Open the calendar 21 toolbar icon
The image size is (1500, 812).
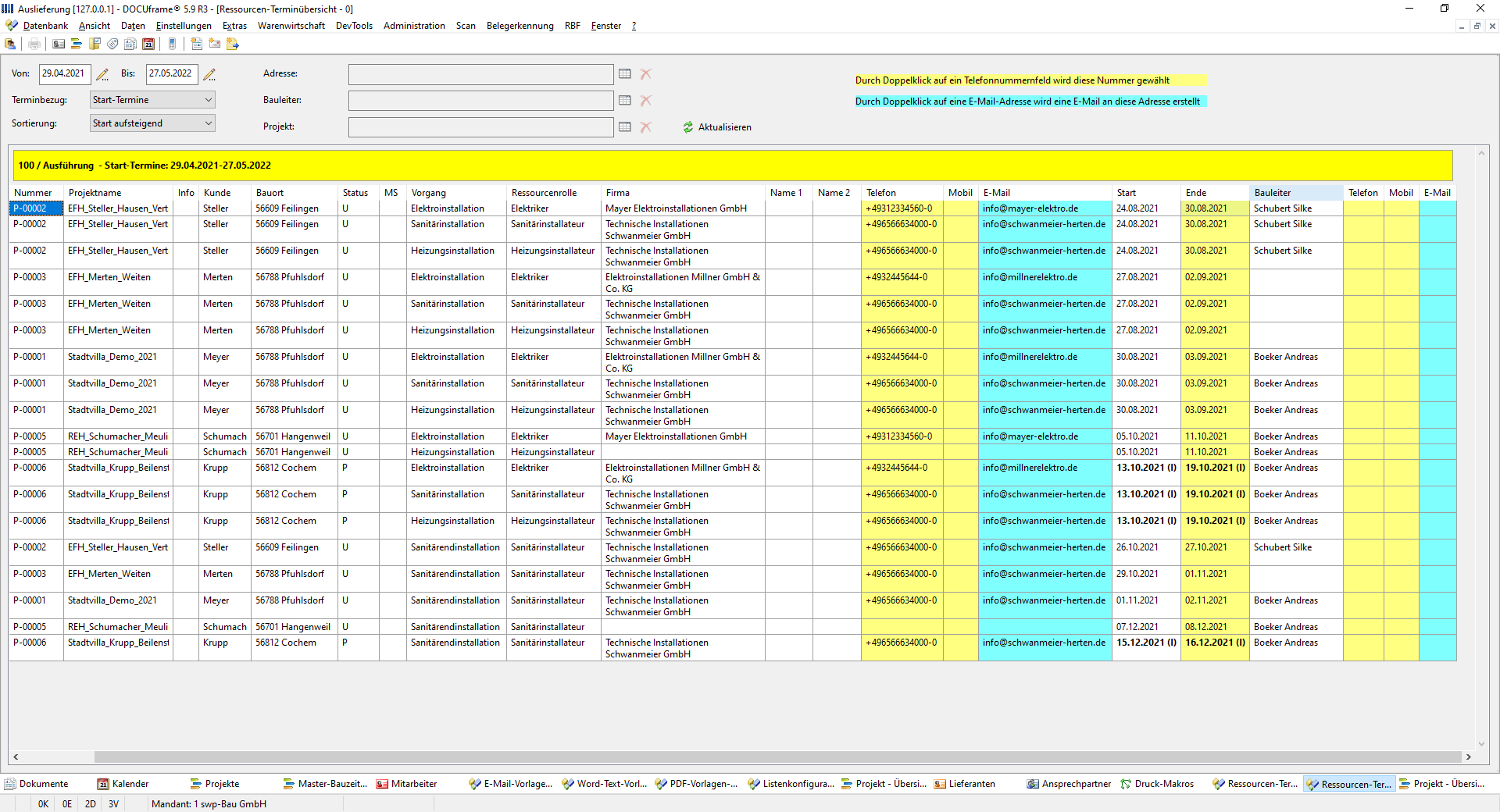pos(148,44)
